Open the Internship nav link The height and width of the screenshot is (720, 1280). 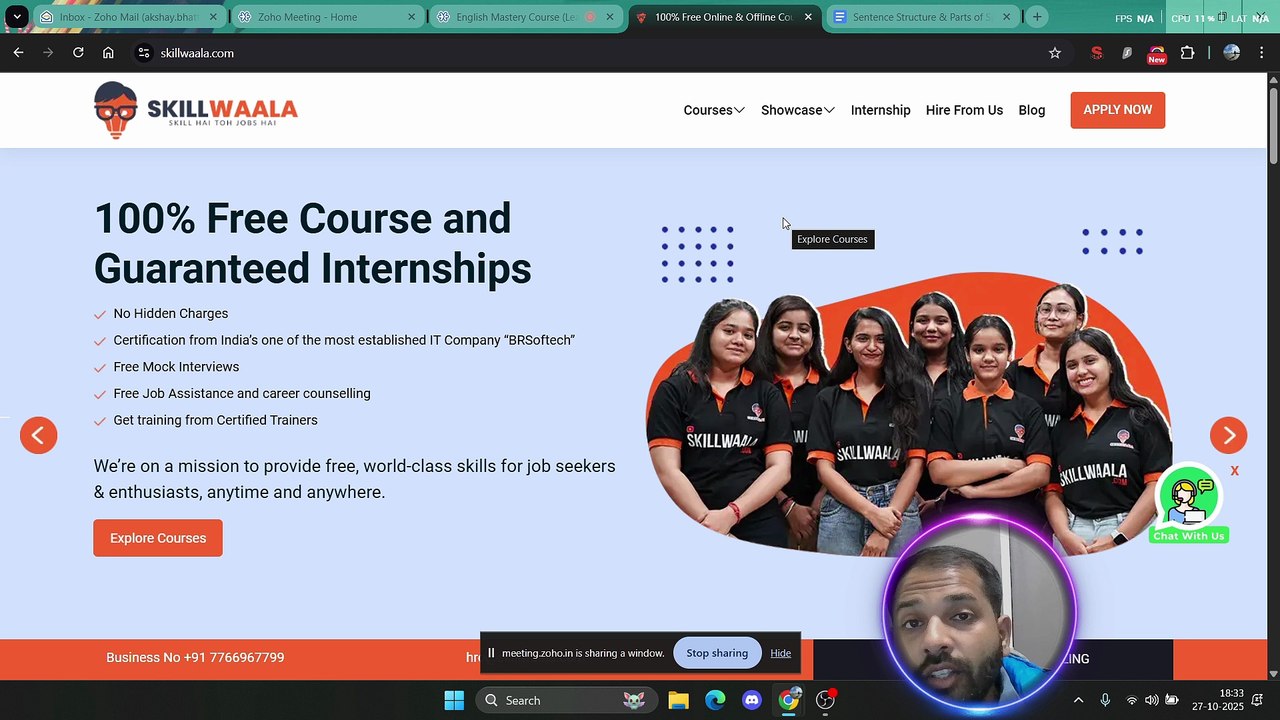pyautogui.click(x=881, y=110)
